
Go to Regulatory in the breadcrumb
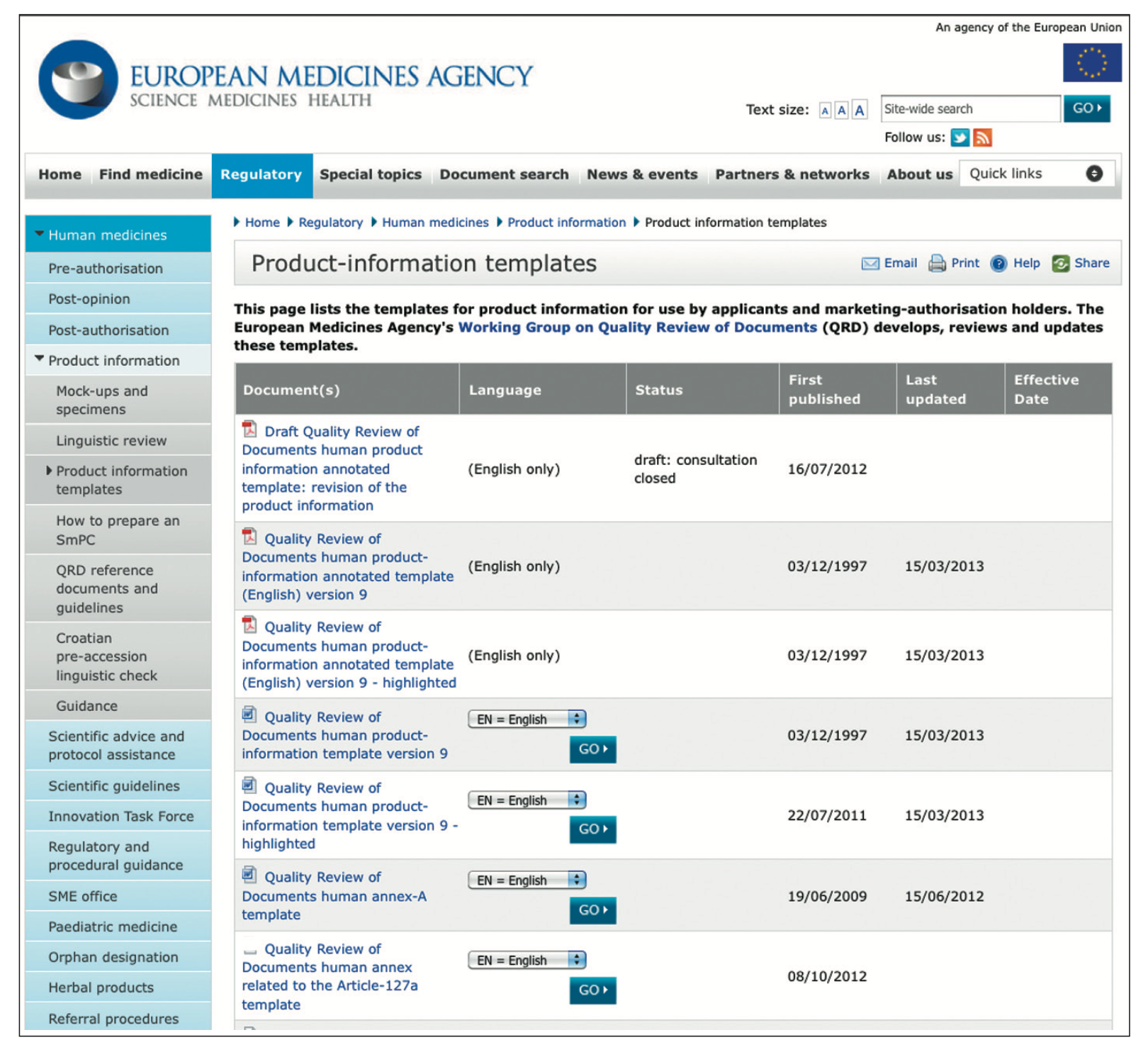(331, 223)
